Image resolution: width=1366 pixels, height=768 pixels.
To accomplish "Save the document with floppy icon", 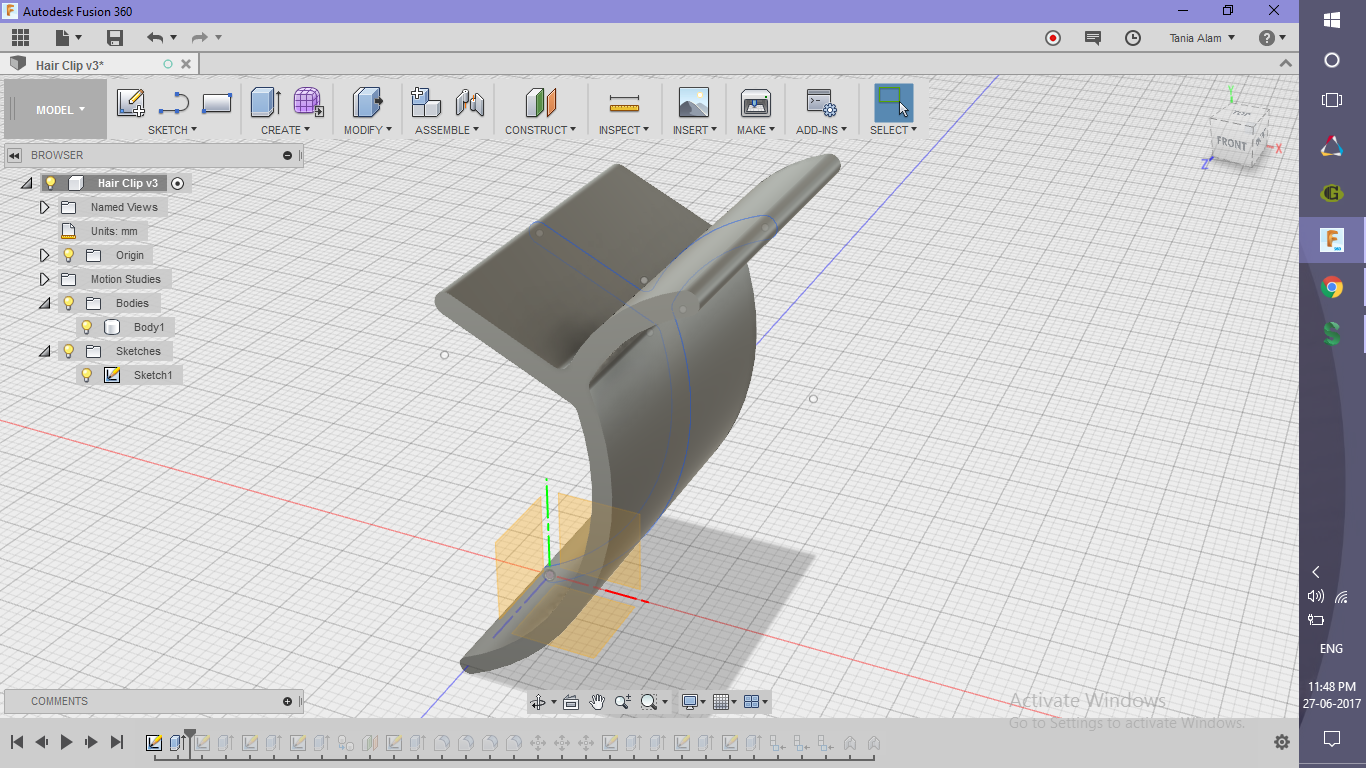I will (115, 38).
